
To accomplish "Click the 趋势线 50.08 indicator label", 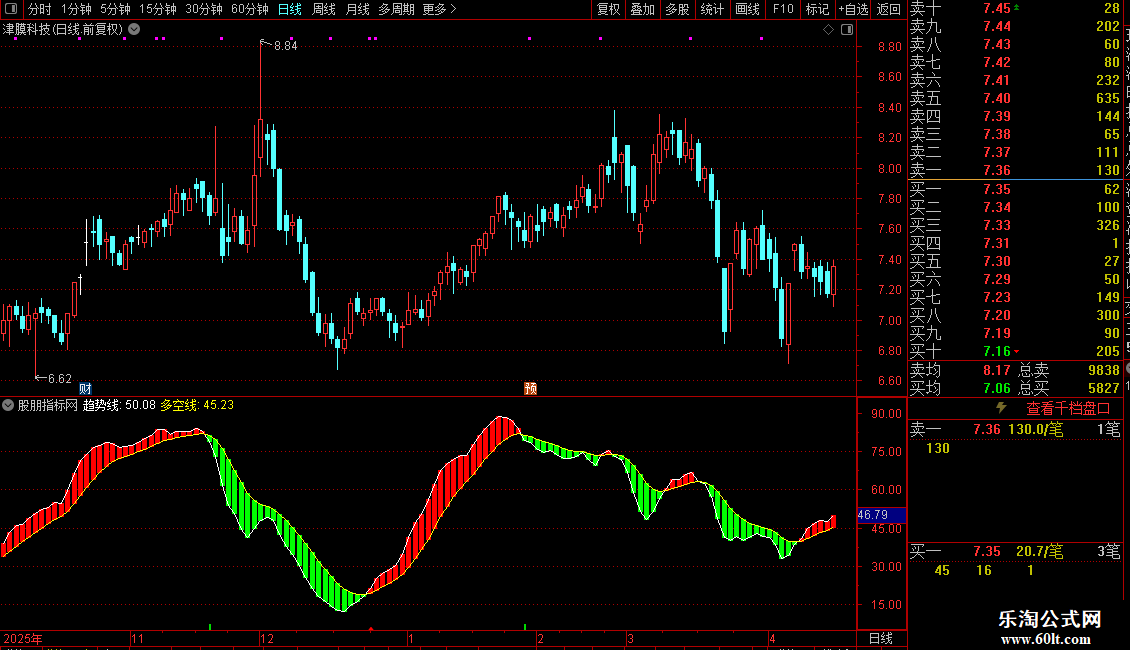I will click(x=119, y=405).
